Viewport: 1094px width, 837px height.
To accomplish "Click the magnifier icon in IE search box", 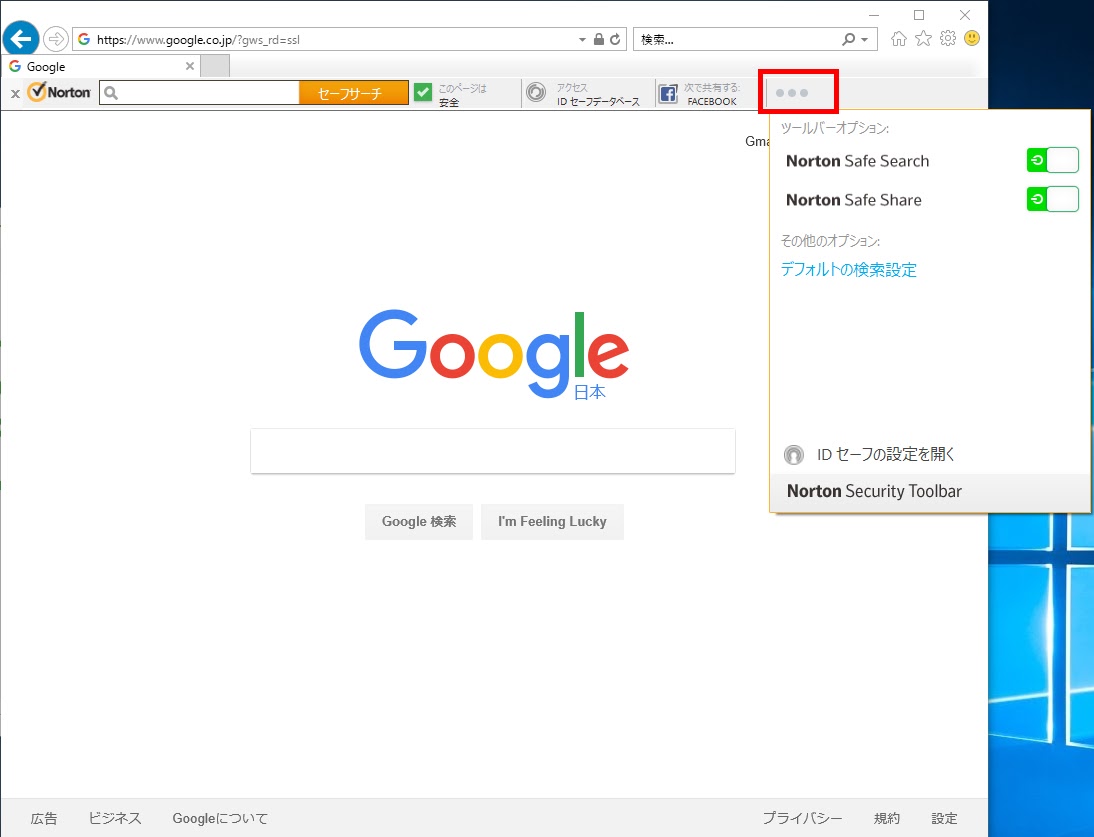I will 848,40.
